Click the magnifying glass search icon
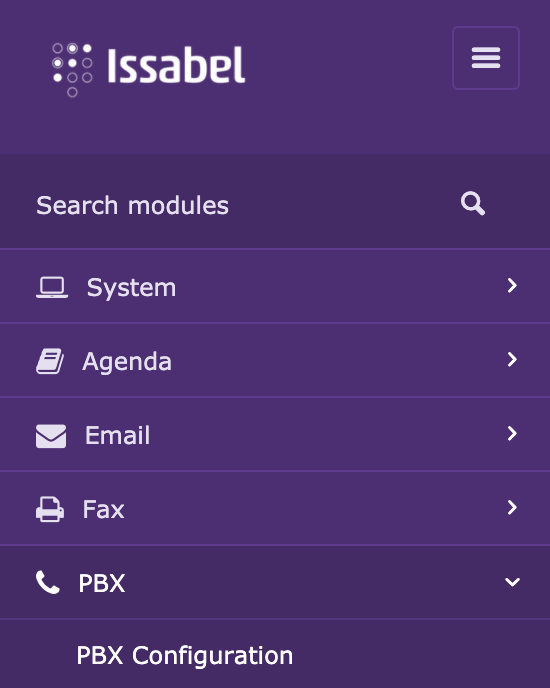The width and height of the screenshot is (550, 688). click(473, 204)
